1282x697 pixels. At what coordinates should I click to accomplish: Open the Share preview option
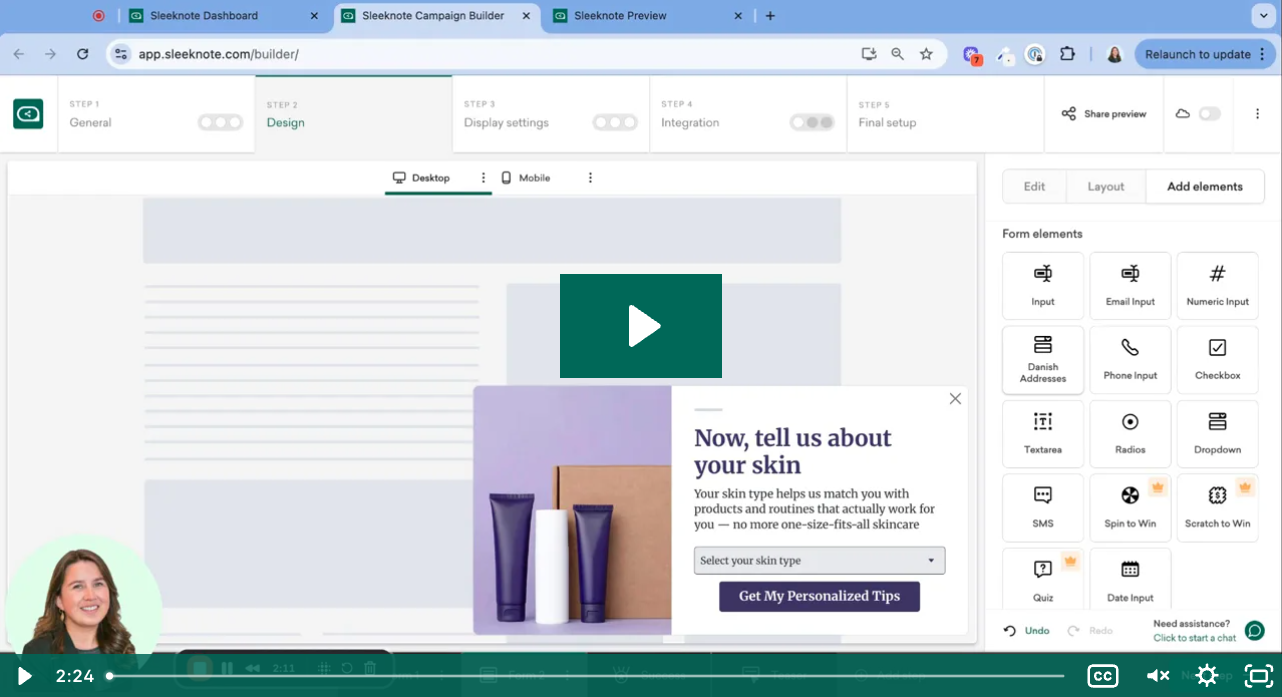point(1103,114)
